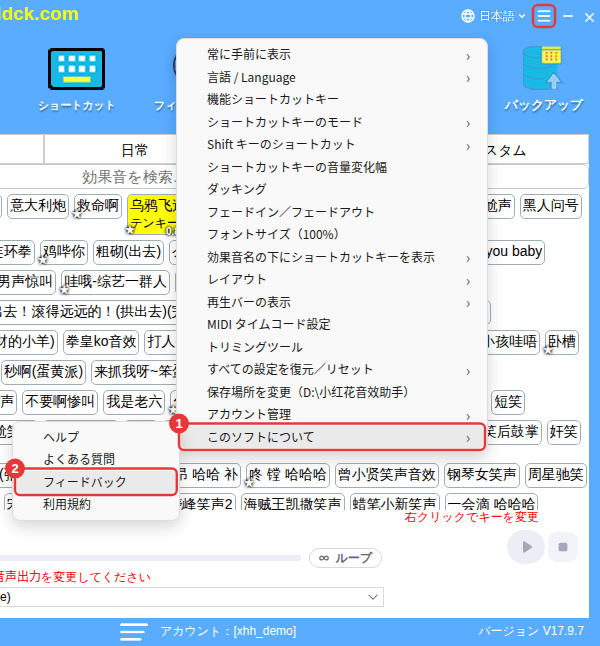
Task: Play the 钢琴女笑声 sound effect
Action: tap(482, 475)
